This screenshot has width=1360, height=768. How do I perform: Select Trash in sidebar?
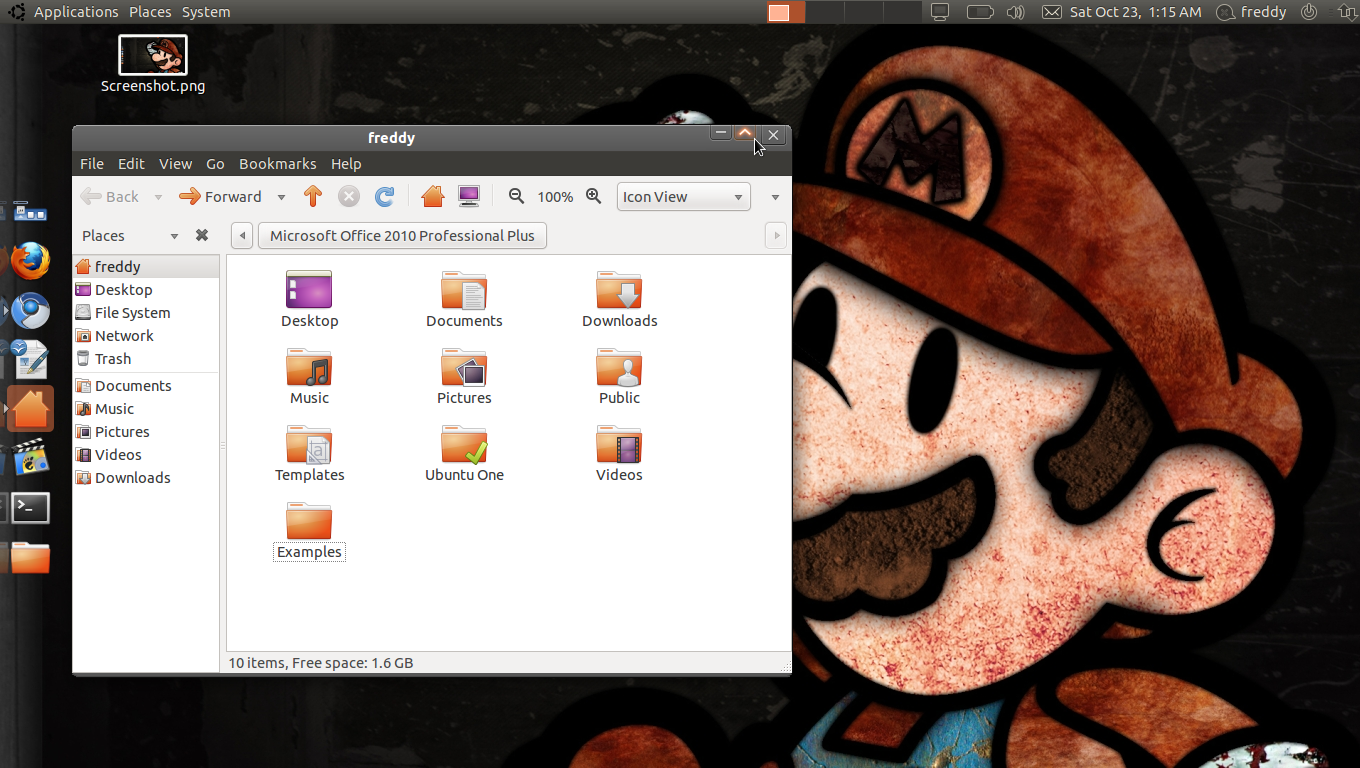click(x=146, y=359)
